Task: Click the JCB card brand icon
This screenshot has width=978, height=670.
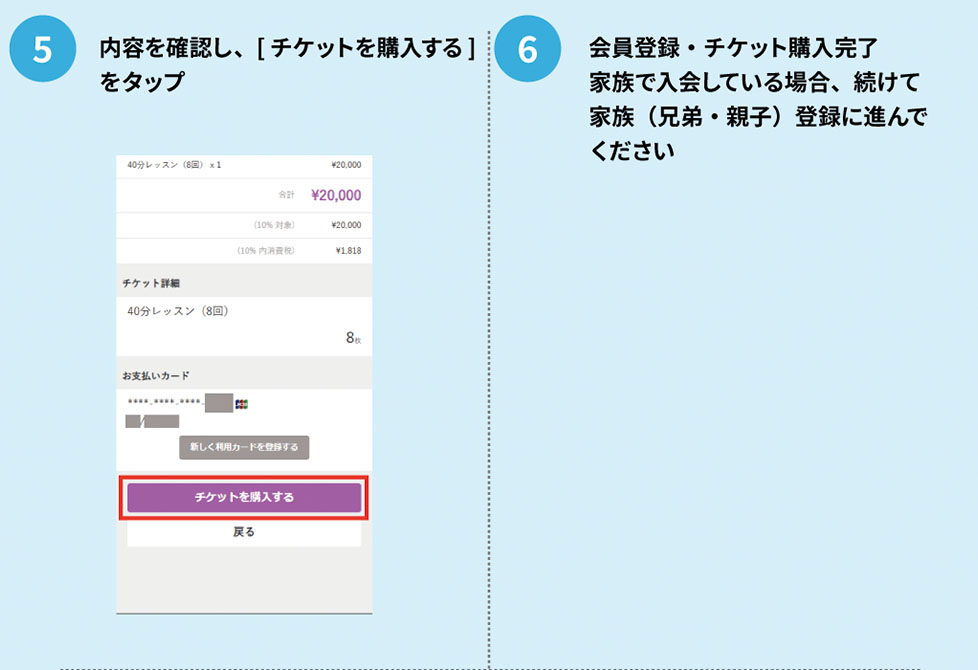Action: [x=241, y=404]
